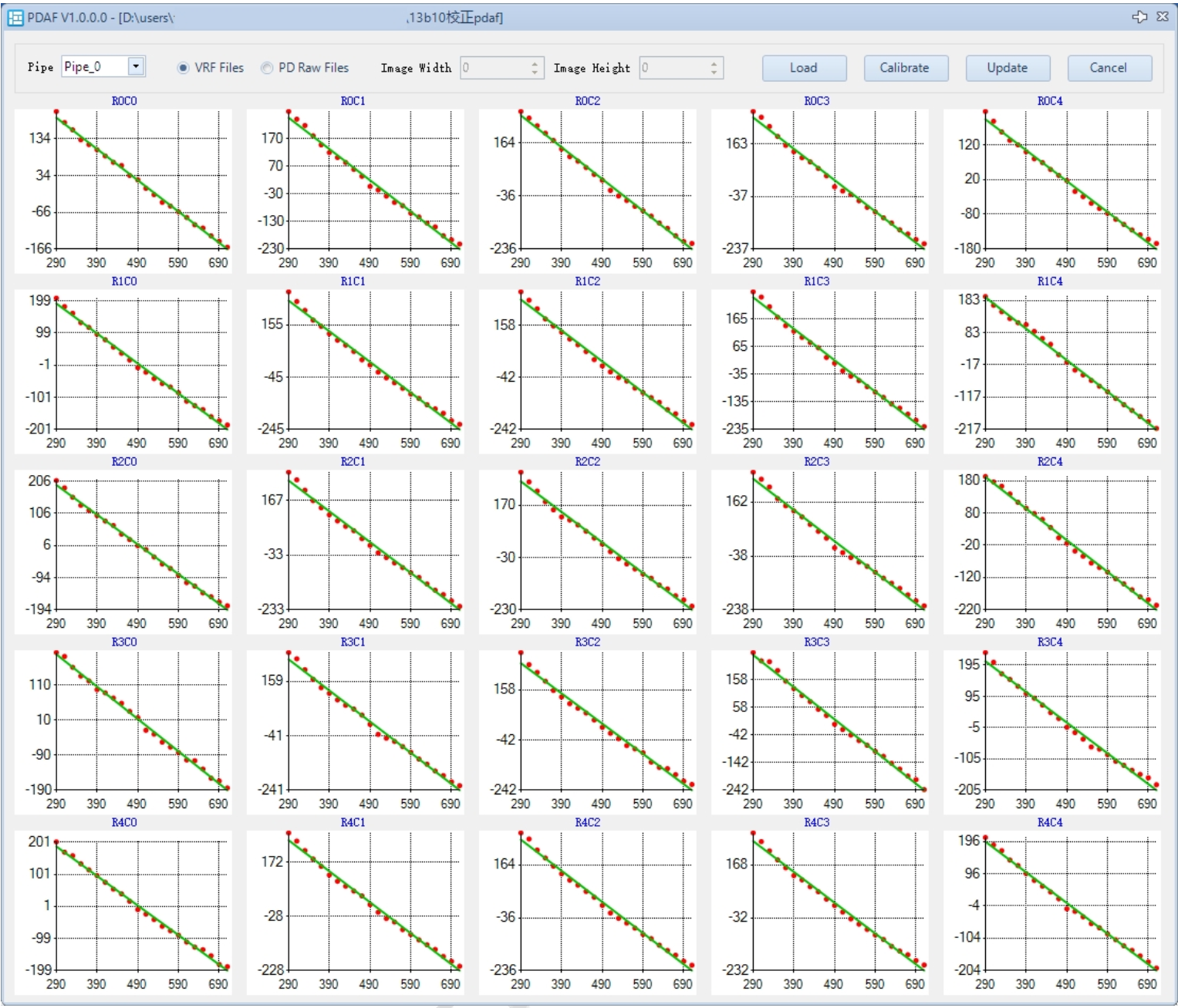The height and width of the screenshot is (1008, 1178).
Task: Click the Image Width down arrow
Action: (x=535, y=72)
